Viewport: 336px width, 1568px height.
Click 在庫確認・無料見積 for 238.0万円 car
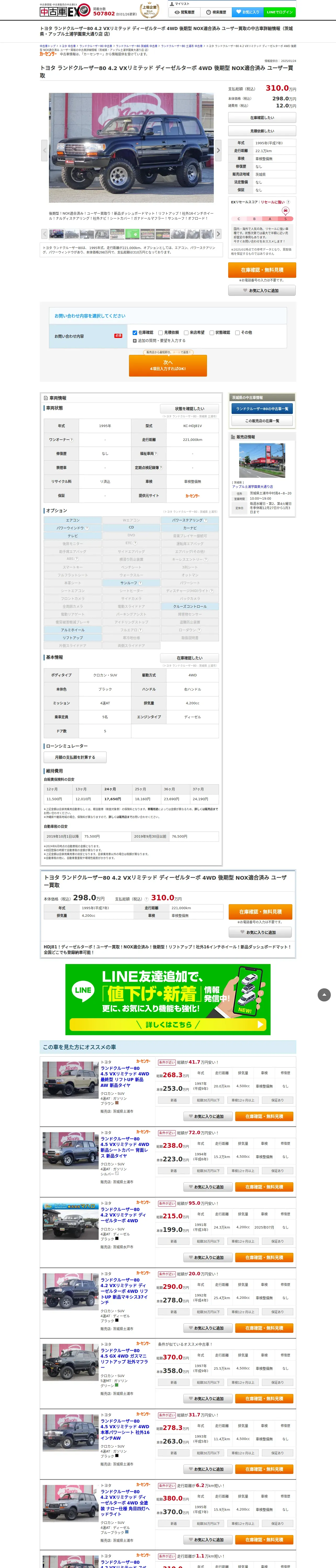pyautogui.click(x=264, y=1187)
